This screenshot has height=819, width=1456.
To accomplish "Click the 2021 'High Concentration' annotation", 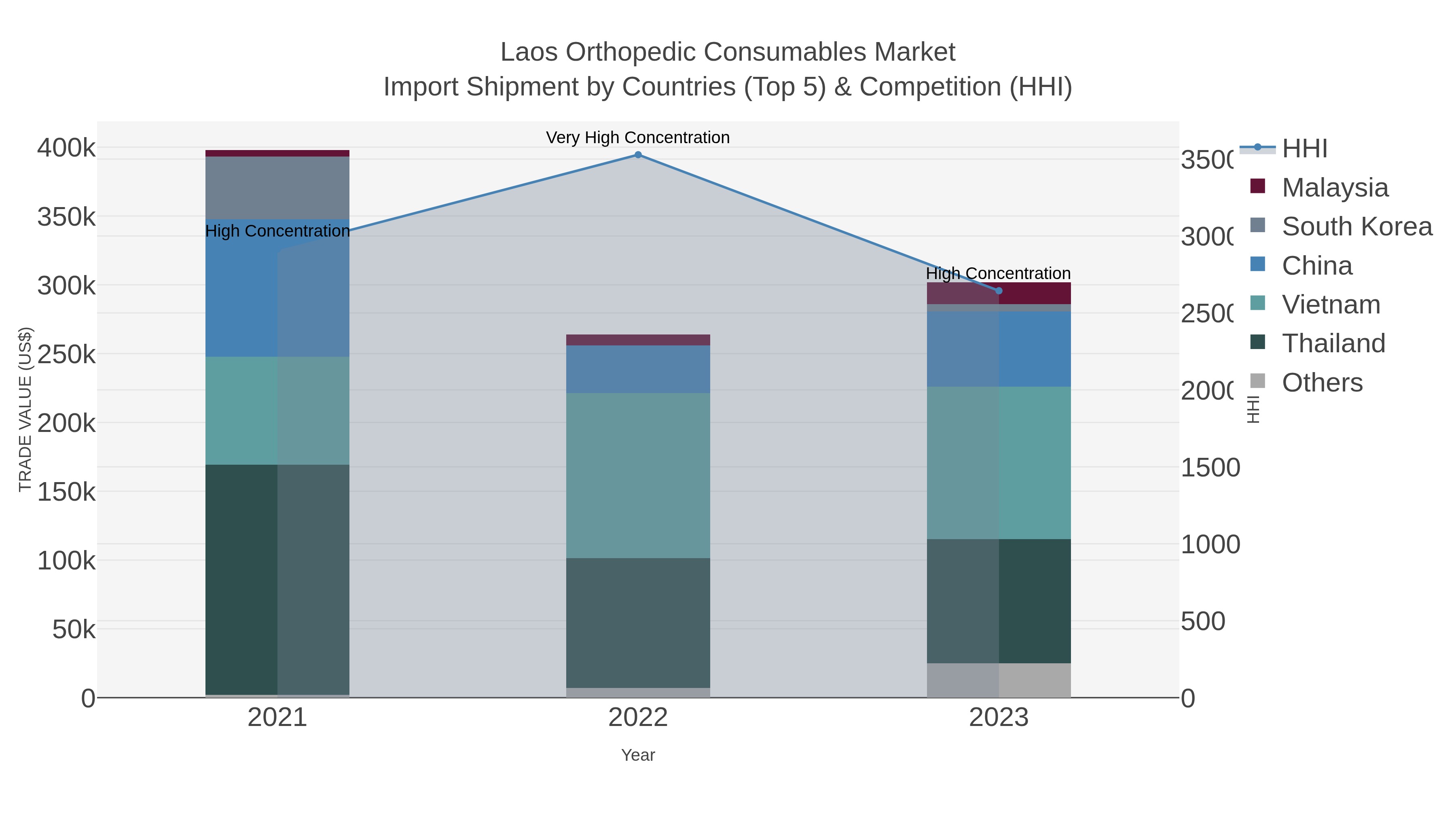I will (x=277, y=231).
